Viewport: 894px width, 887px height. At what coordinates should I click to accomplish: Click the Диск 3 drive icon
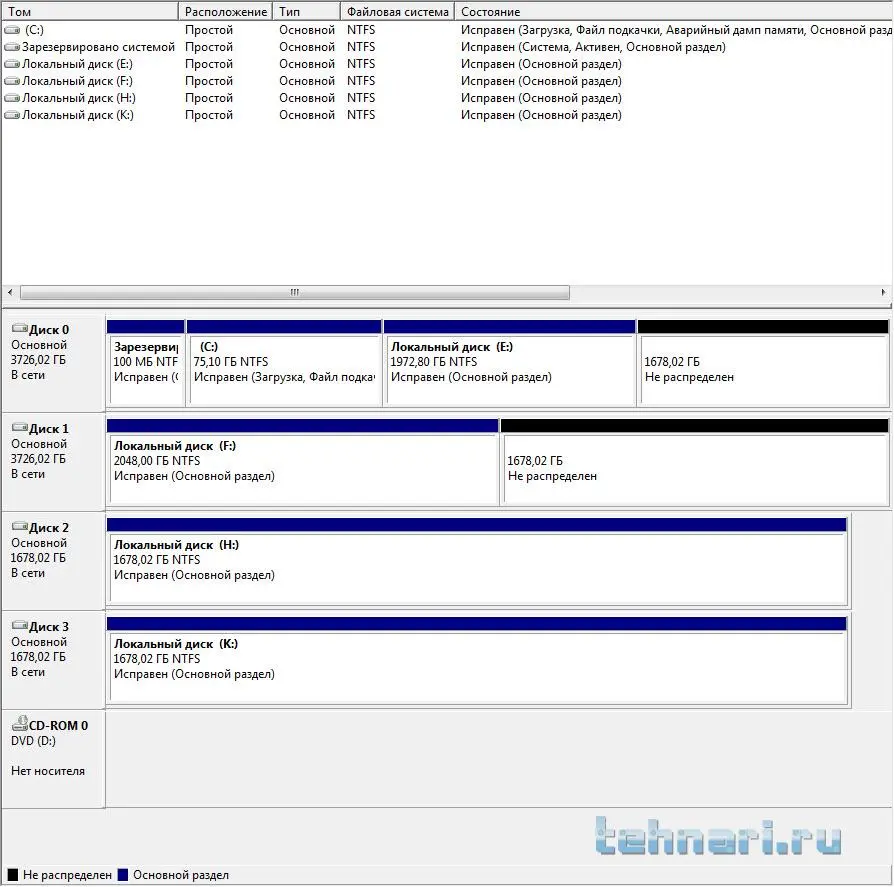(19, 625)
